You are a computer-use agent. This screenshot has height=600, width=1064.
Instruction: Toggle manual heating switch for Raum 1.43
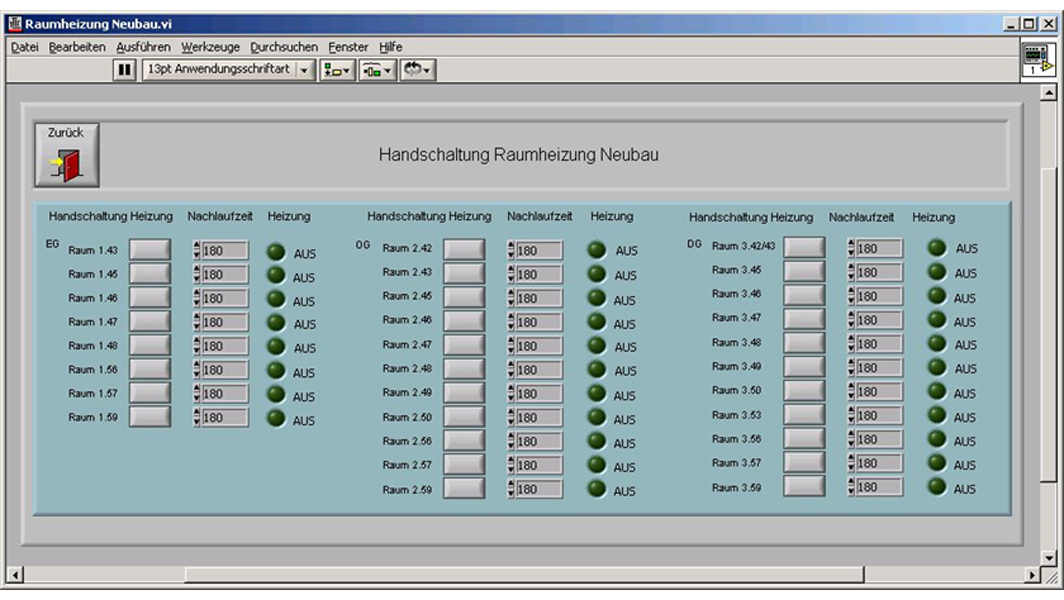coord(149,249)
